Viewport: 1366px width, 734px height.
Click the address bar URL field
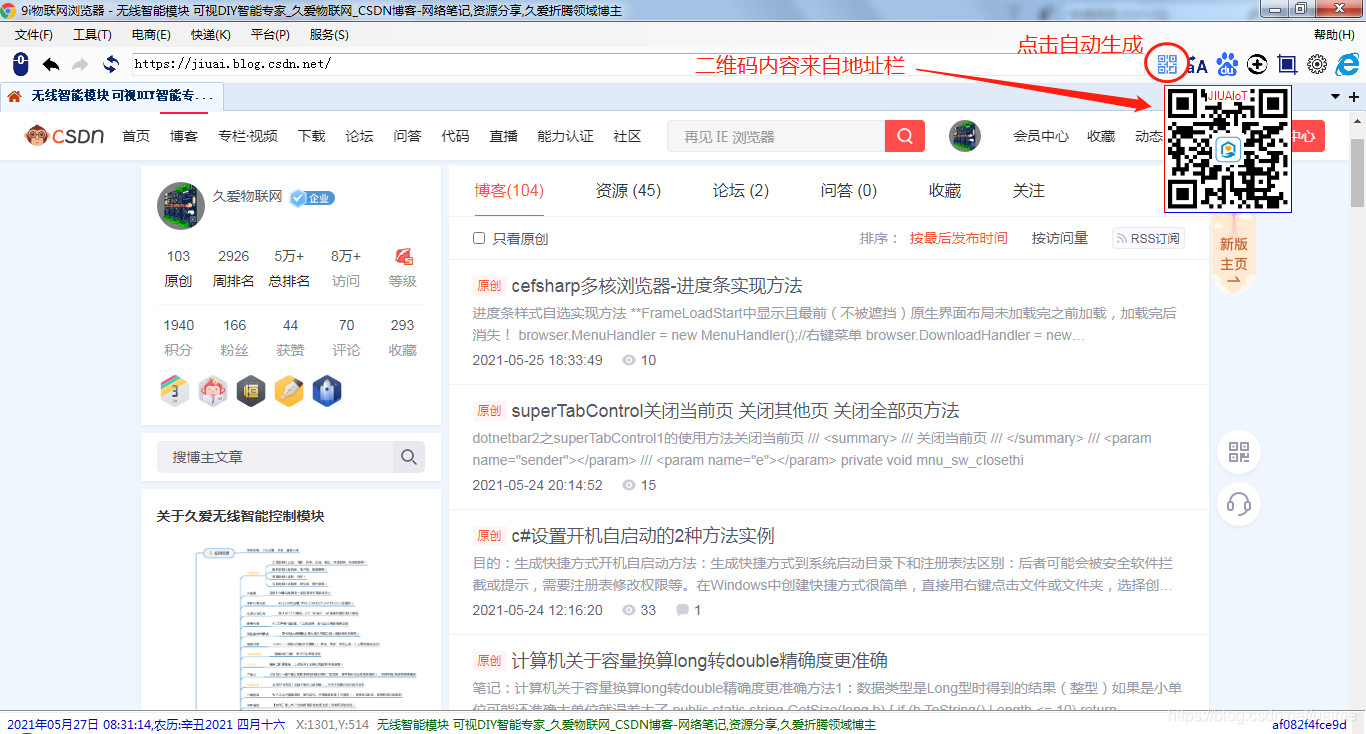point(636,64)
